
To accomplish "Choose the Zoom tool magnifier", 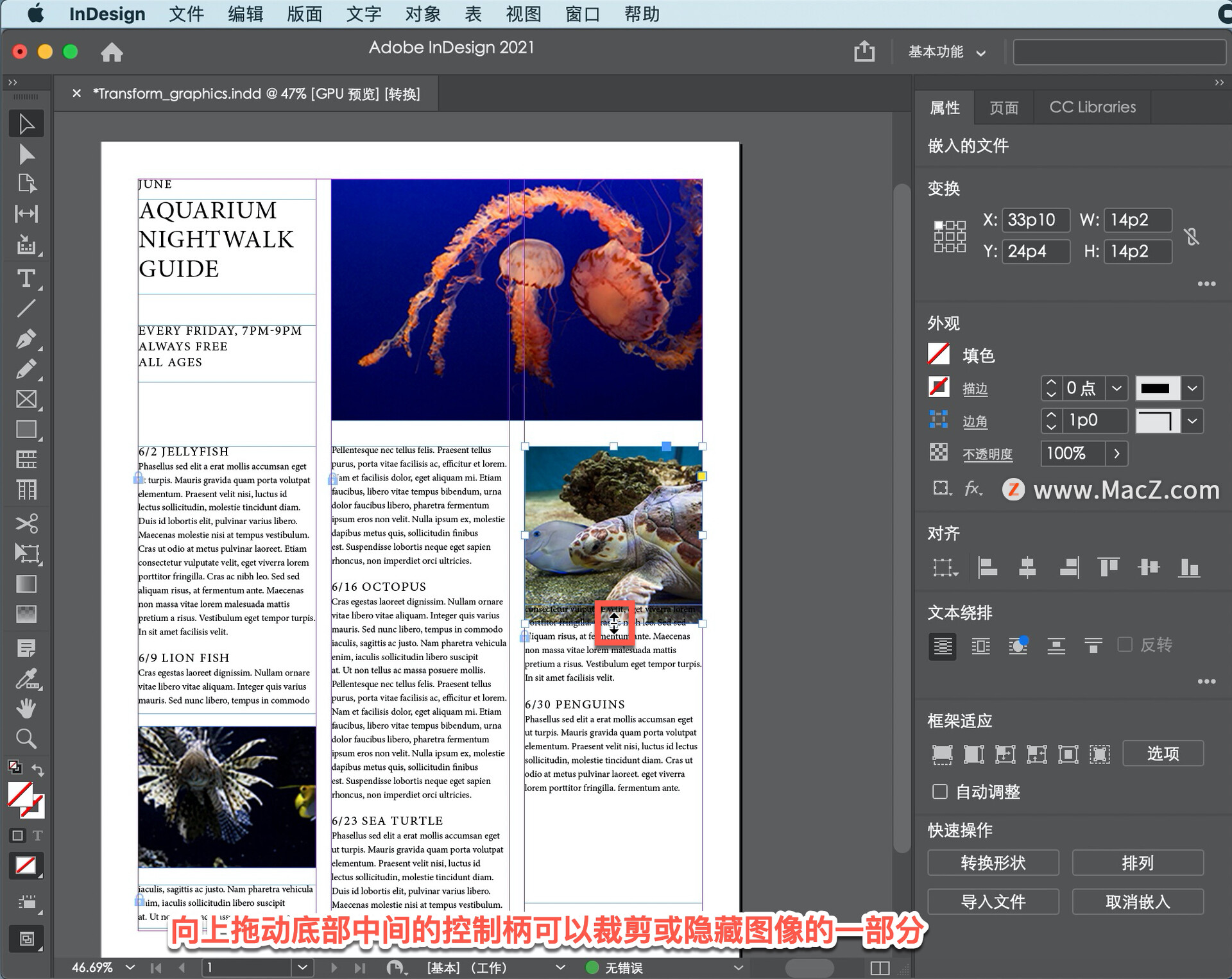I will (26, 738).
